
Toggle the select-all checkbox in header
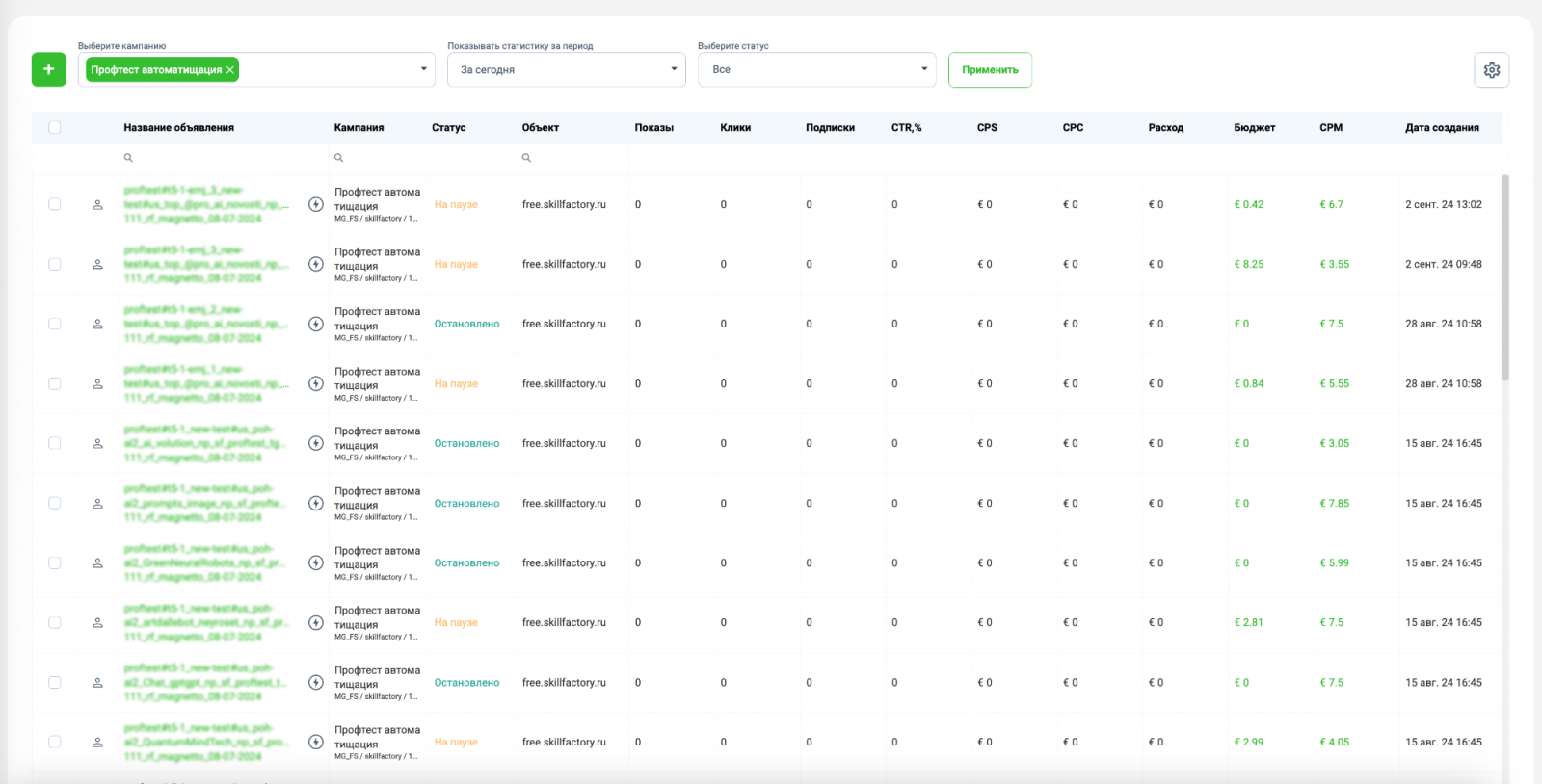[55, 127]
